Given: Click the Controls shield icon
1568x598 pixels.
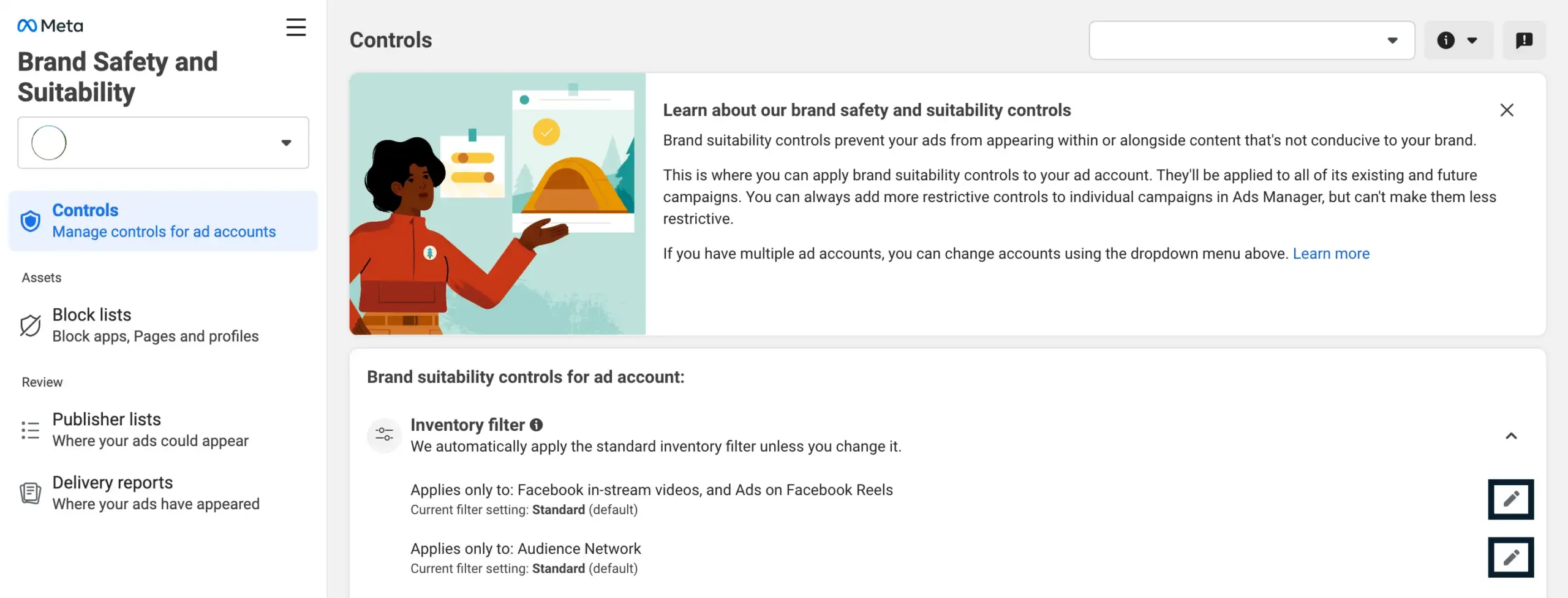Looking at the screenshot, I should 31,221.
